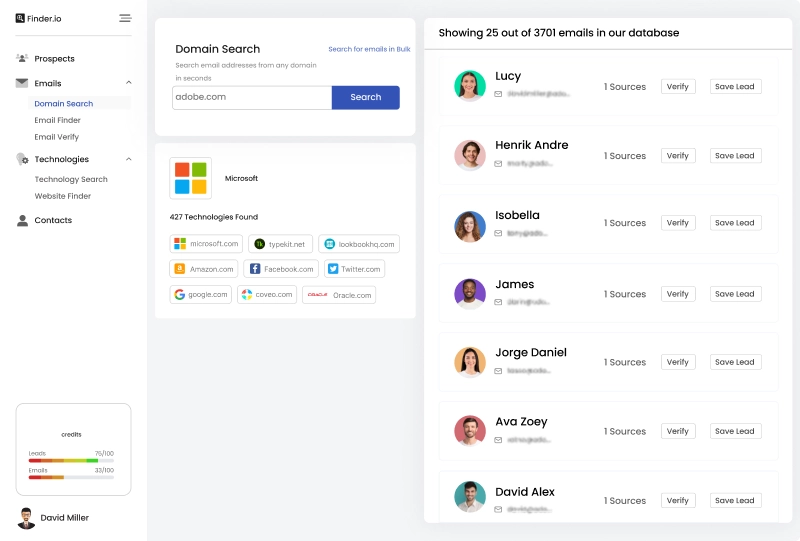Open Email Verify menu item
The width and height of the screenshot is (800, 541).
(x=57, y=137)
